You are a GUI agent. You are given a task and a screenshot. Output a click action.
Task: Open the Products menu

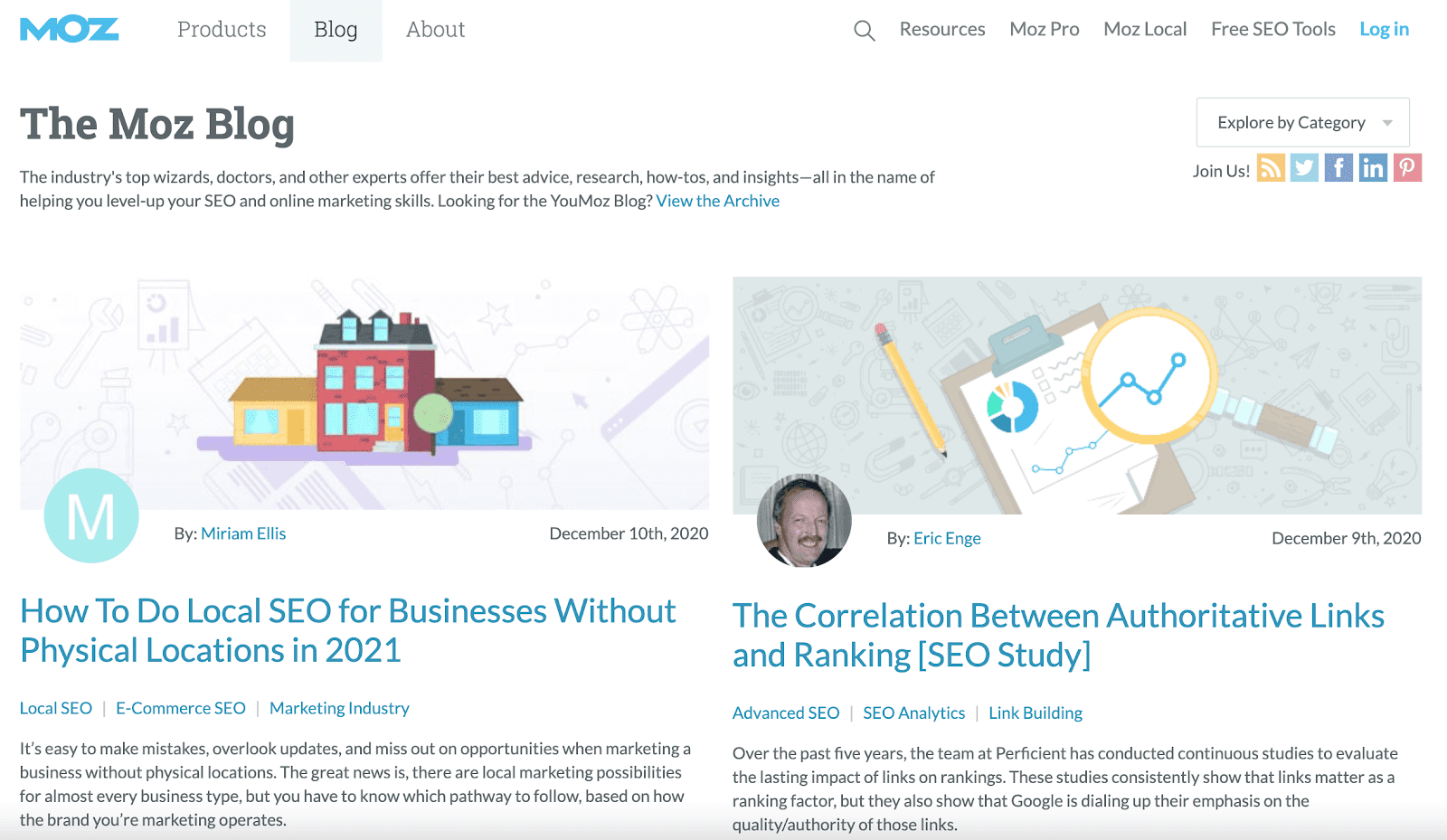pos(222,30)
